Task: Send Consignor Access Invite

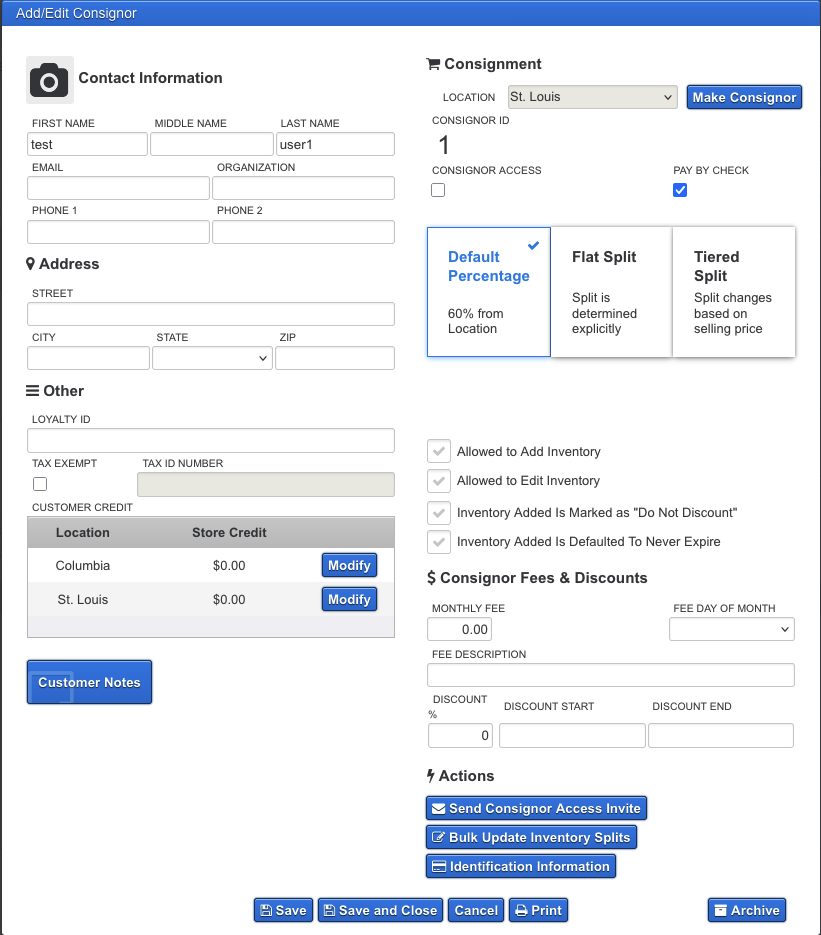Action: coord(536,808)
